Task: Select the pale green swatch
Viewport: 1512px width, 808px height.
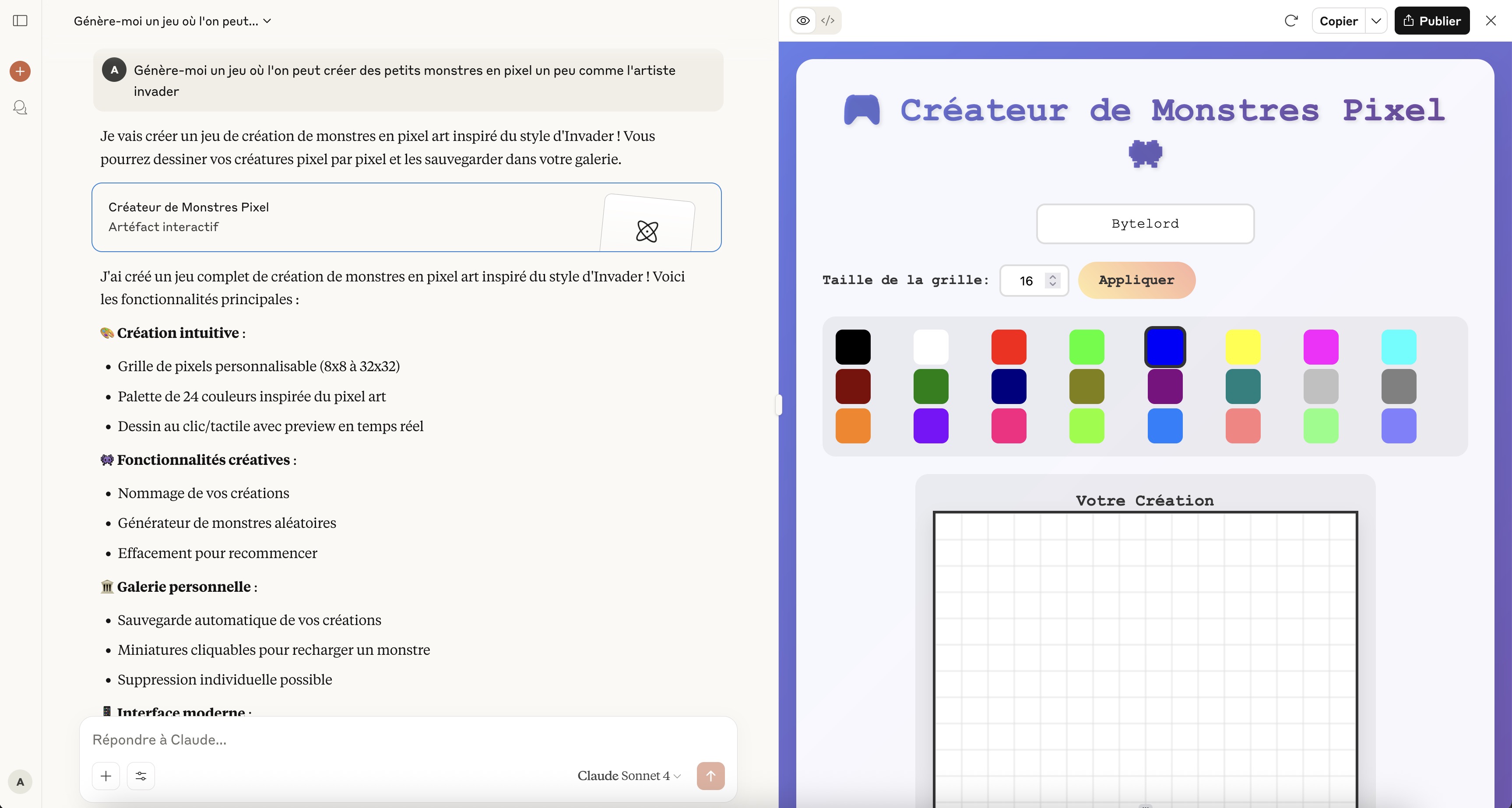Action: coord(1321,425)
